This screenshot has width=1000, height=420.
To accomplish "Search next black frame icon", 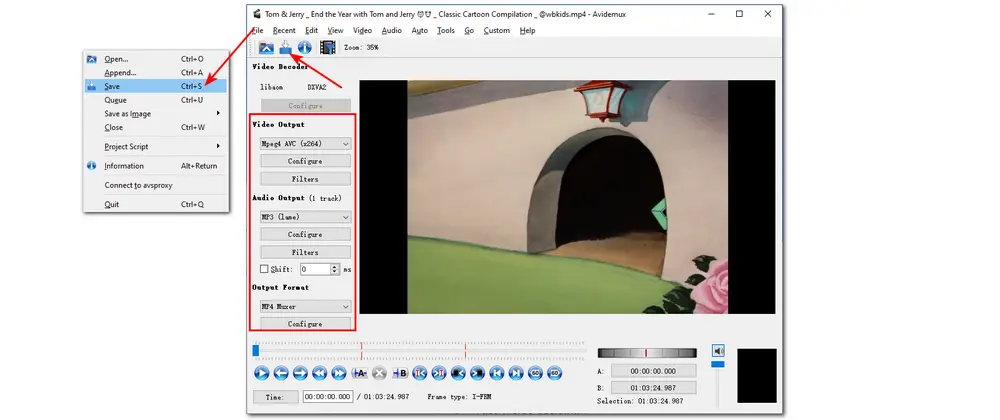I will point(478,373).
